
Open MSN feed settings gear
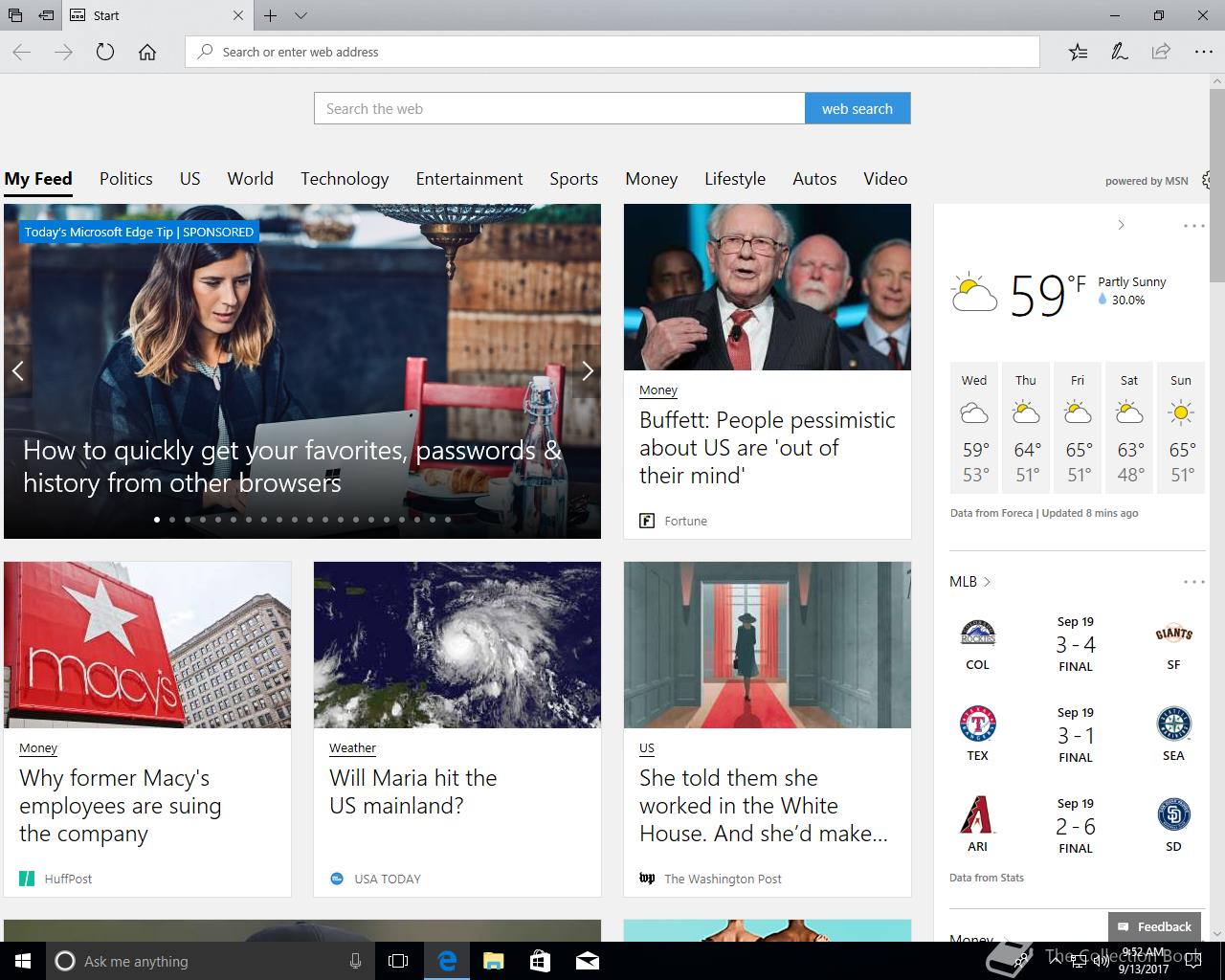[x=1208, y=180]
